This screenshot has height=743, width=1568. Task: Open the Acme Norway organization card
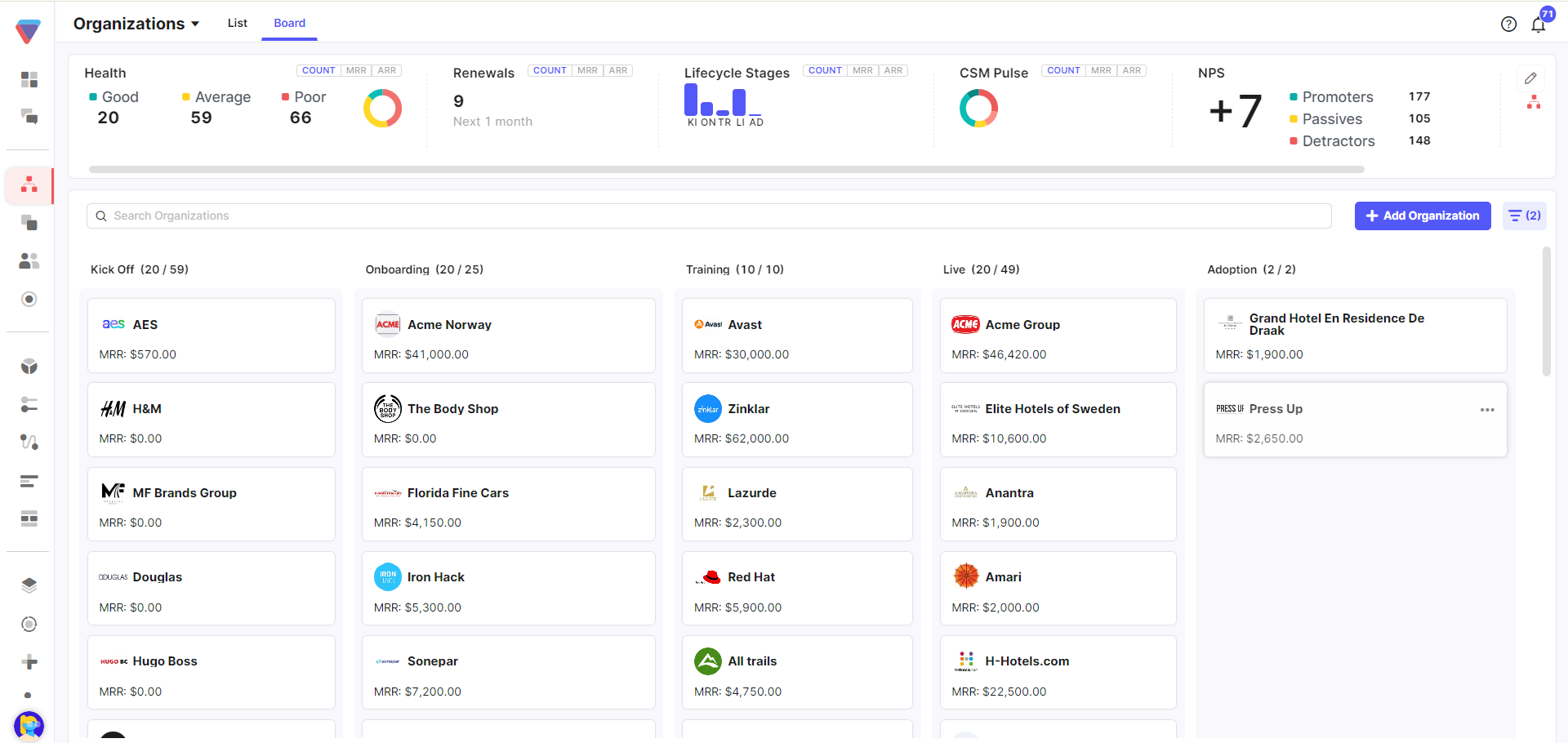tap(509, 336)
